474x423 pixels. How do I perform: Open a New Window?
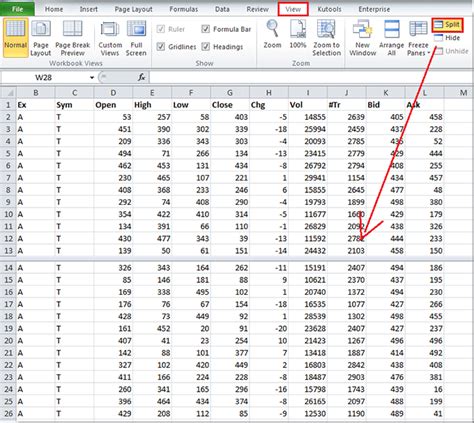point(362,29)
